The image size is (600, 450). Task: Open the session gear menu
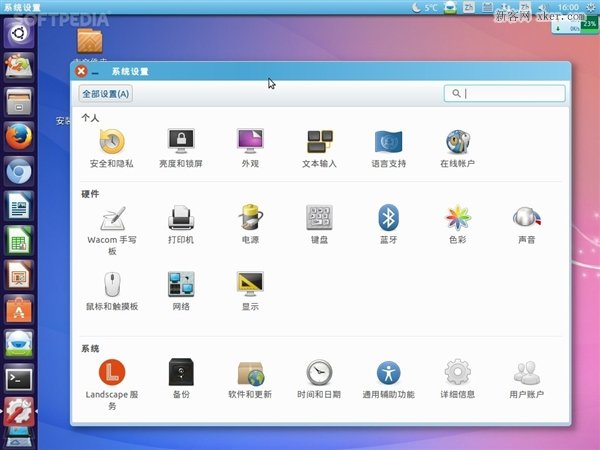pos(591,7)
